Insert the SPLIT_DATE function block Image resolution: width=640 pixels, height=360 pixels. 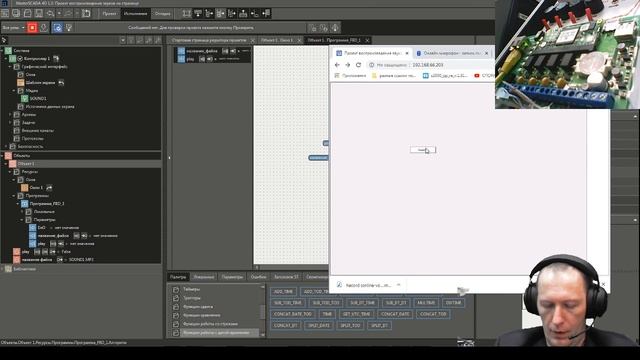318,325
